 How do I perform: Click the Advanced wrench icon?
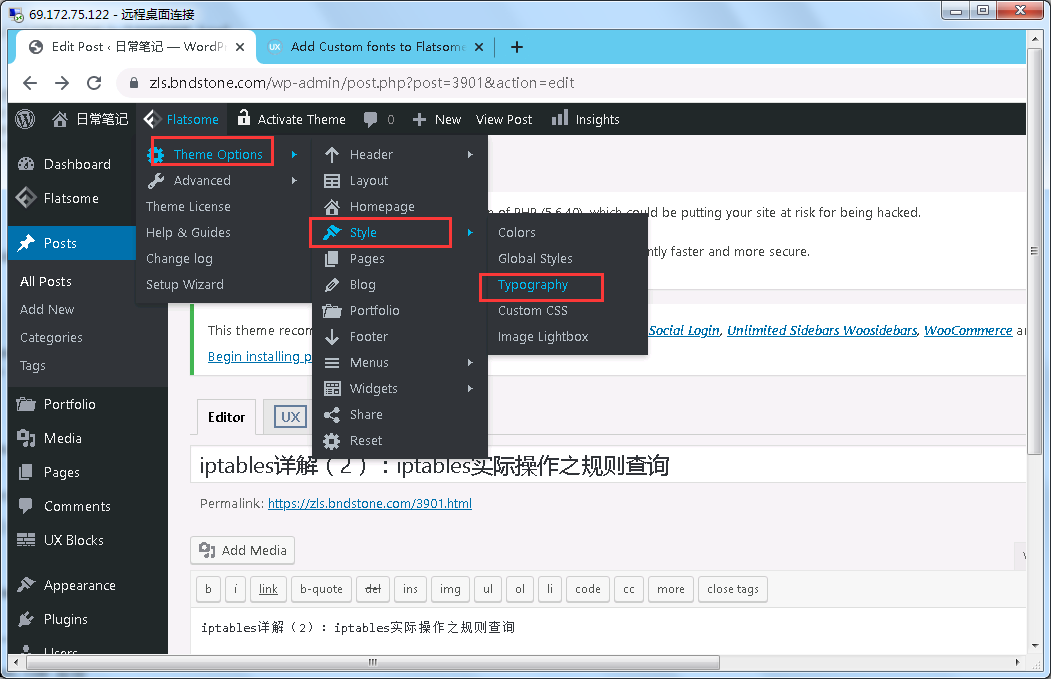tap(156, 181)
